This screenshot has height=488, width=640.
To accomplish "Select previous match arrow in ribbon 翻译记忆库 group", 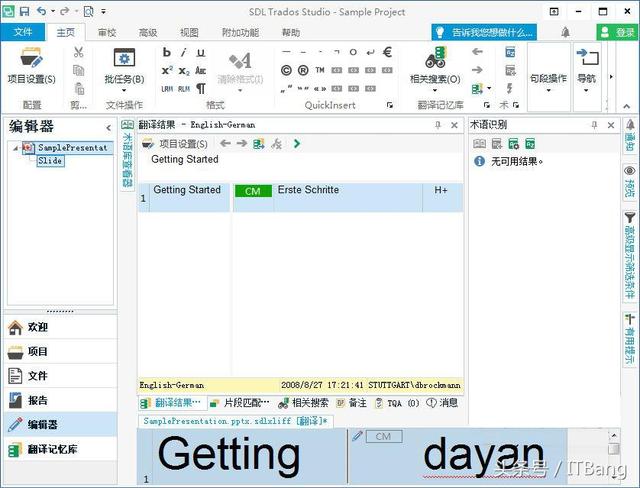I will coord(477,52).
